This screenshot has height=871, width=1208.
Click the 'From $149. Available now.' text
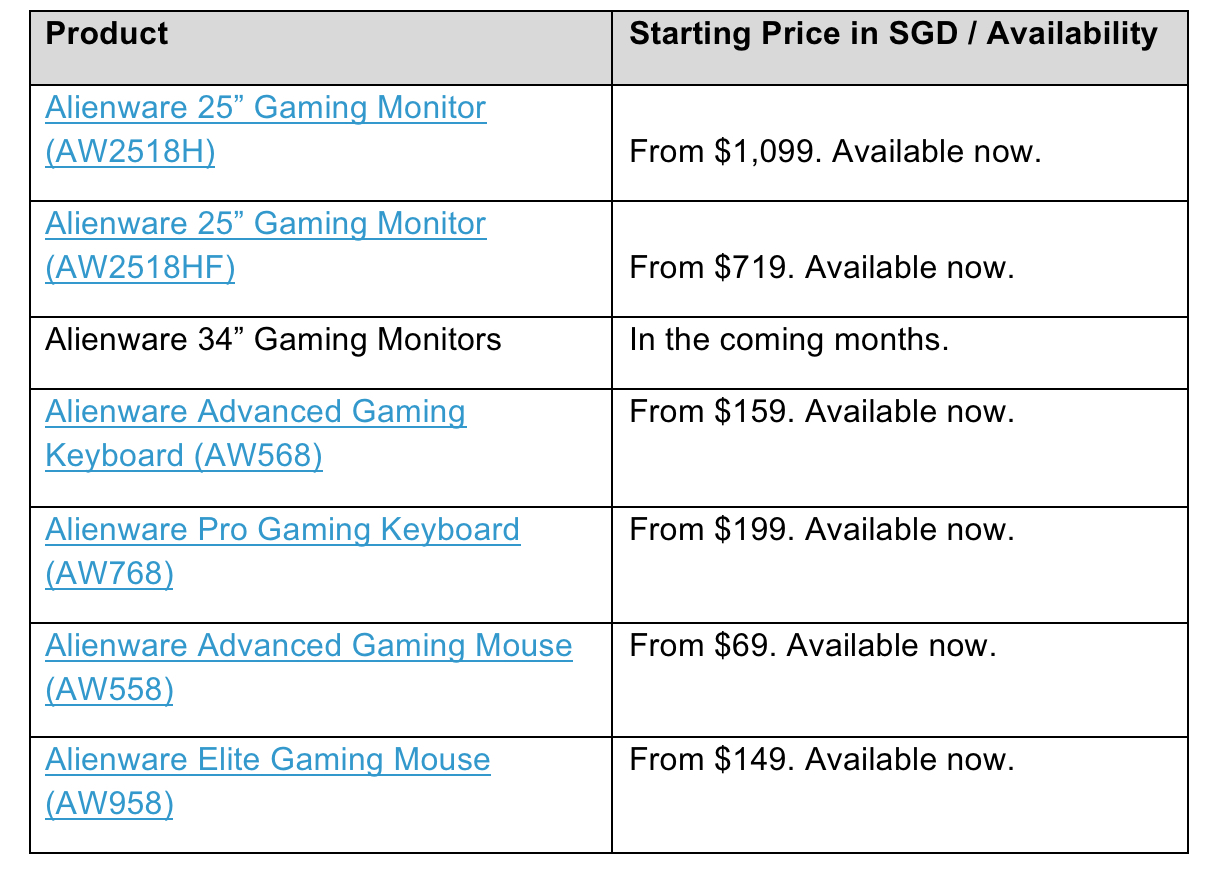click(822, 759)
